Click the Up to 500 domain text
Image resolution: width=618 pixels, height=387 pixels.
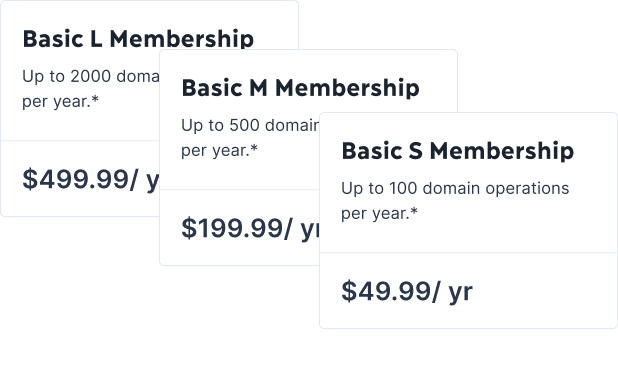[250, 125]
